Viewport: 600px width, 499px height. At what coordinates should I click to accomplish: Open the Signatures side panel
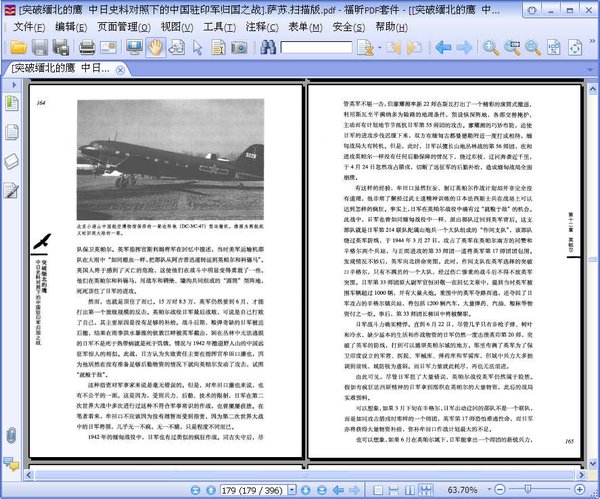click(x=11, y=191)
